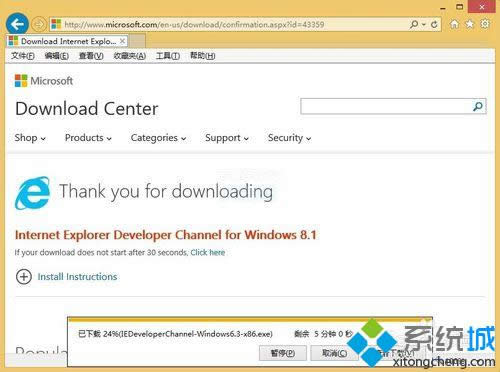The height and width of the screenshot is (372, 500).
Task: Click the Download Center heading
Action: point(87,109)
